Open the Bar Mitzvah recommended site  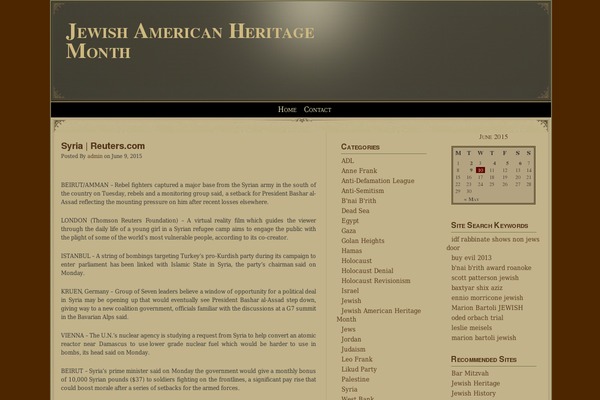coord(470,373)
